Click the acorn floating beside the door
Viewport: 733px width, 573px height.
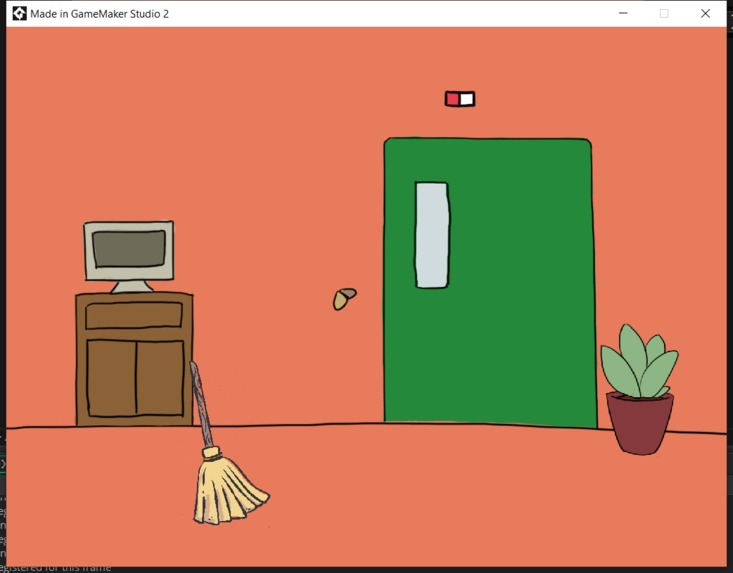click(345, 299)
